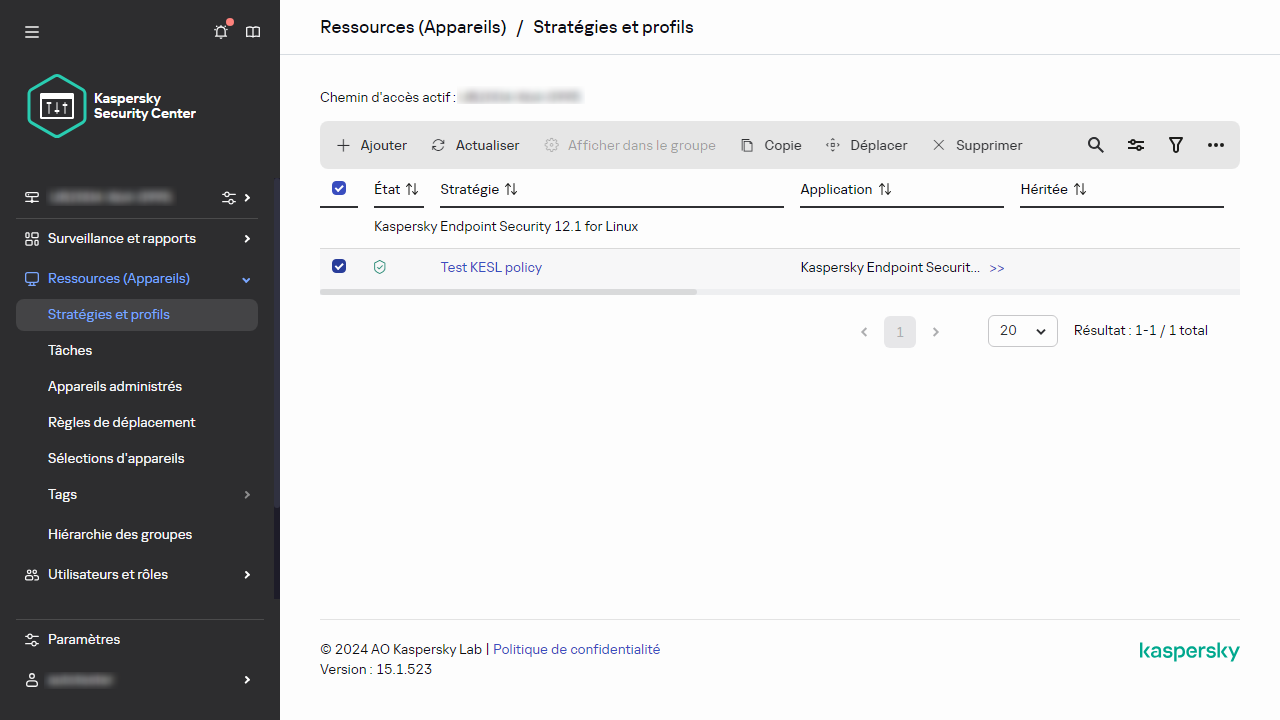Click the kaspersky footer logo

tap(1189, 652)
